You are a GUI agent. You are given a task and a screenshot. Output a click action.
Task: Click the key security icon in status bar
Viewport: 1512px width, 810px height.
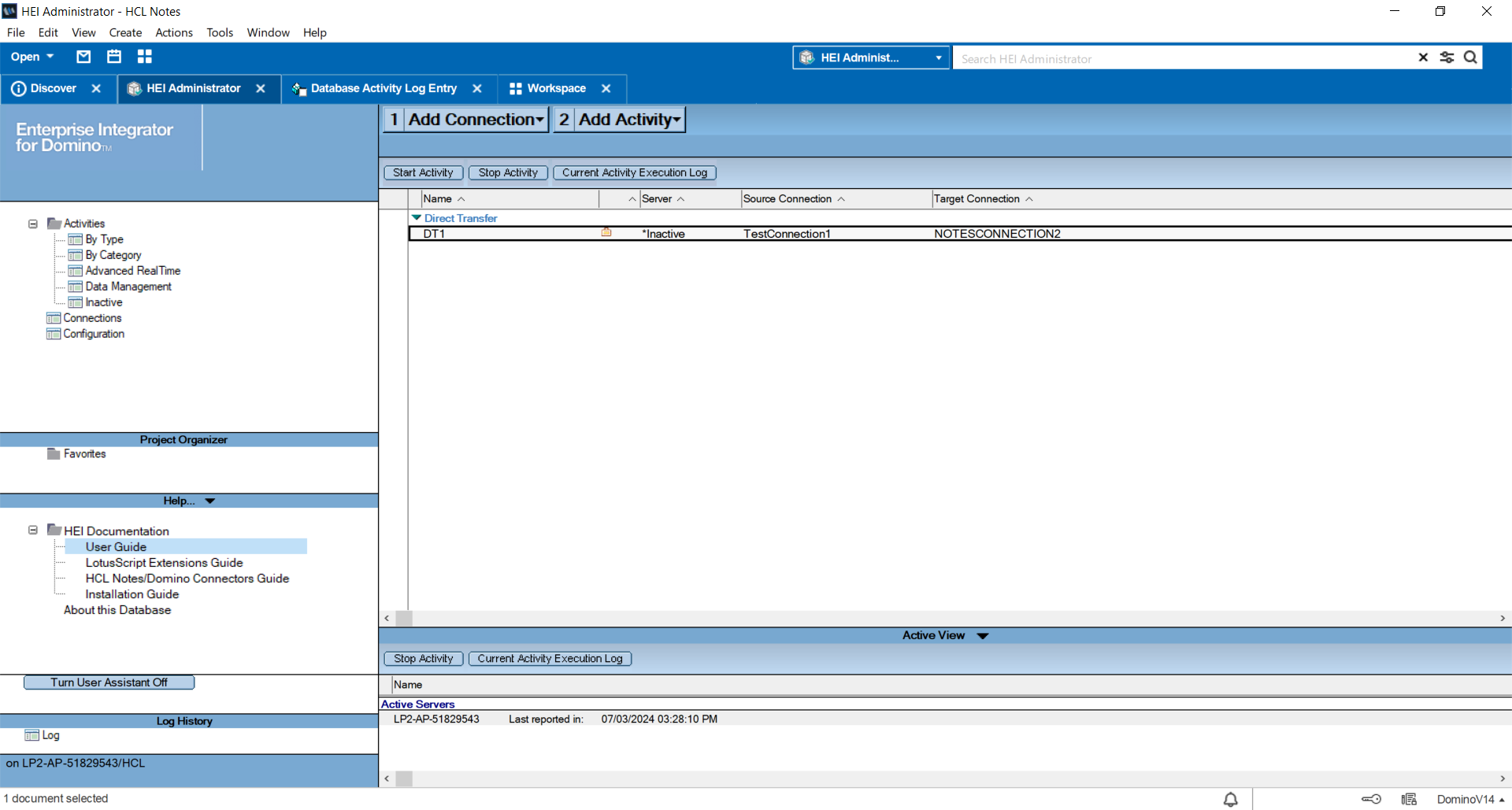pos(1371,799)
